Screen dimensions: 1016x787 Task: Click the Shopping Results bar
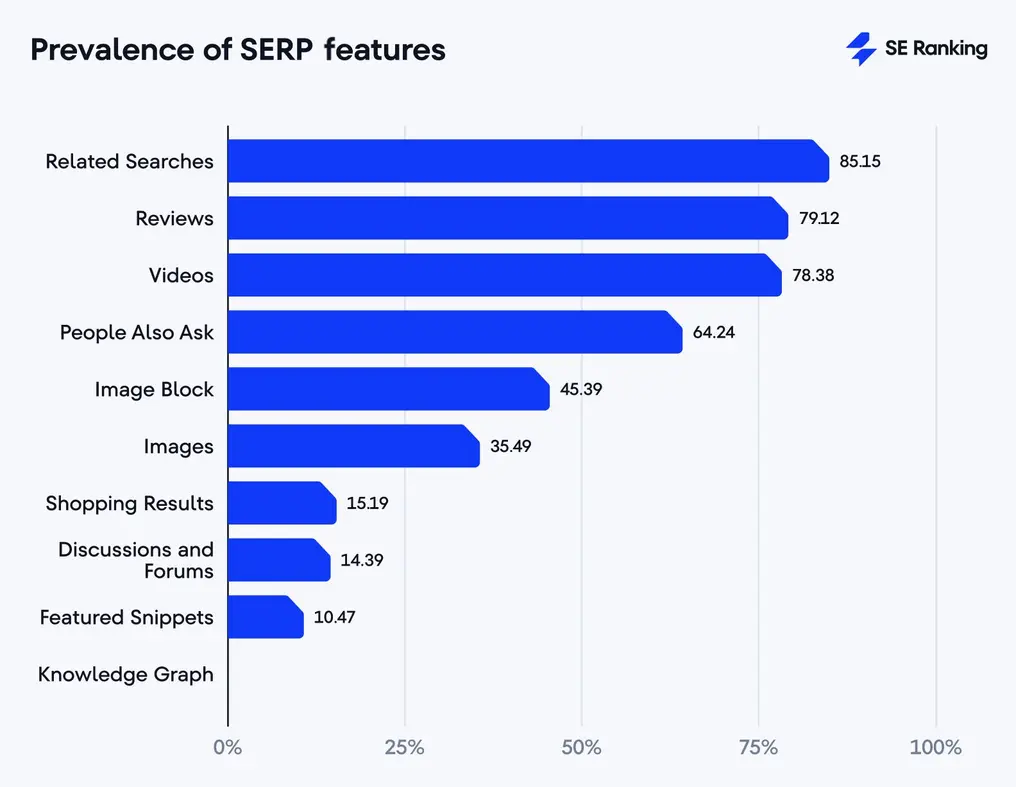(x=282, y=503)
